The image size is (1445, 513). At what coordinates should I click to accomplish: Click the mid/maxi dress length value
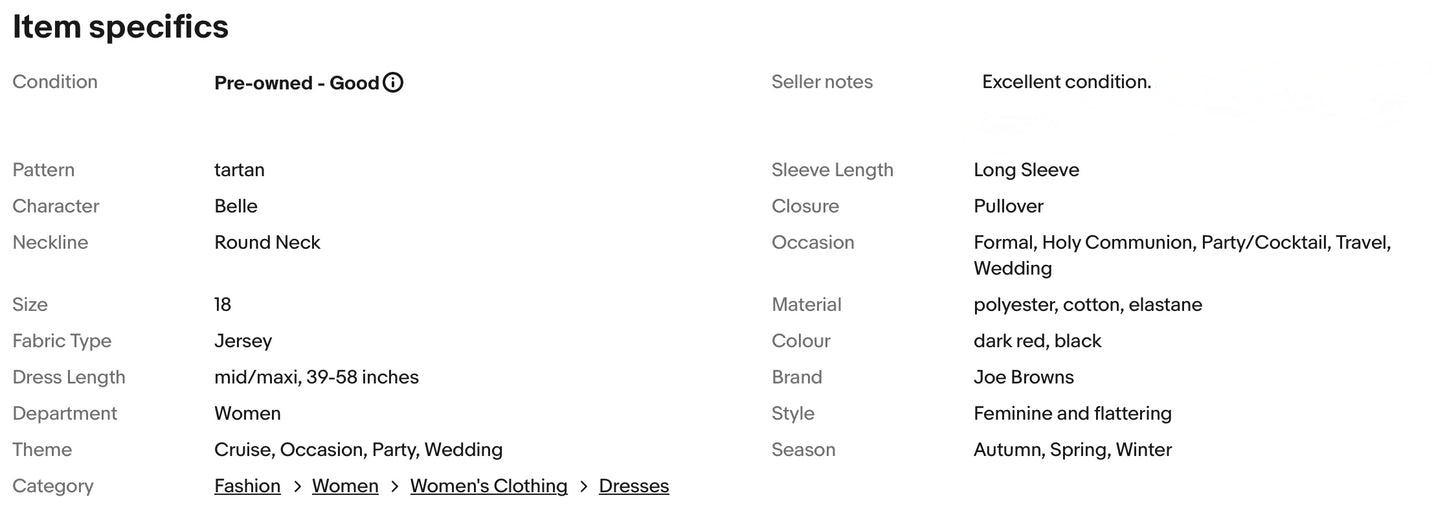(x=316, y=377)
